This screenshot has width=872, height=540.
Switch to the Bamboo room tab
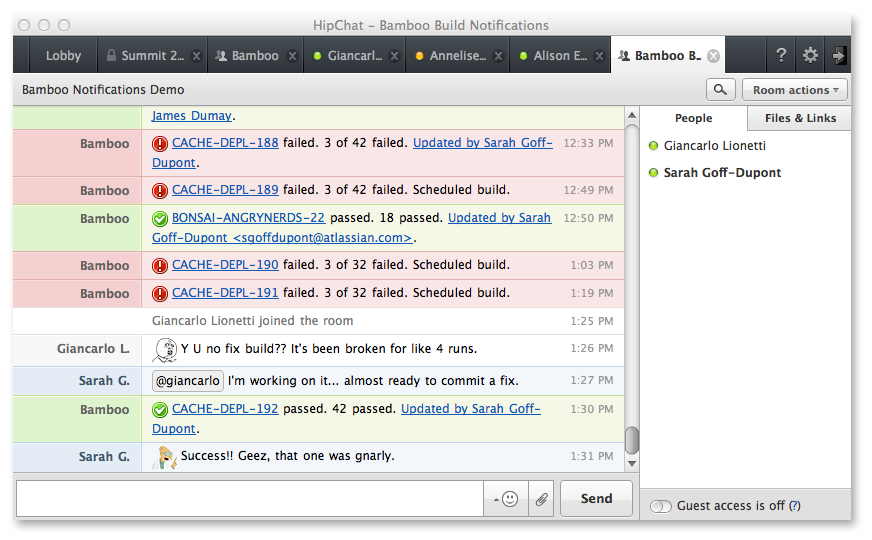tap(255, 56)
